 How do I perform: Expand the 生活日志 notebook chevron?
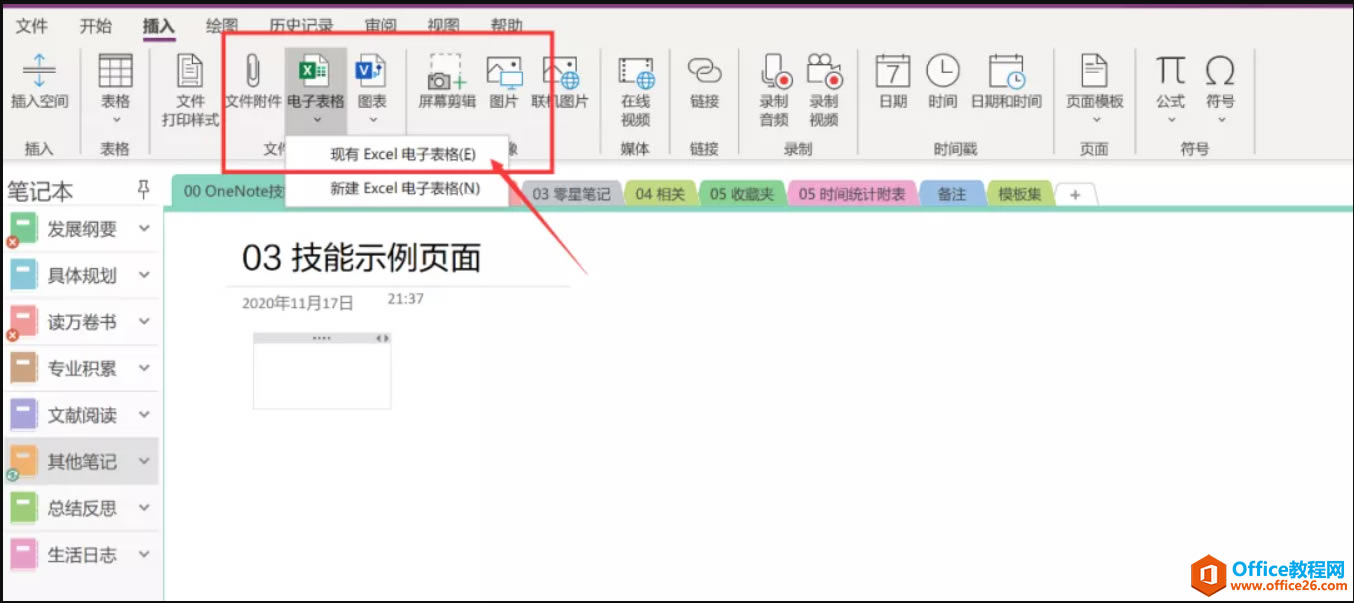click(144, 554)
